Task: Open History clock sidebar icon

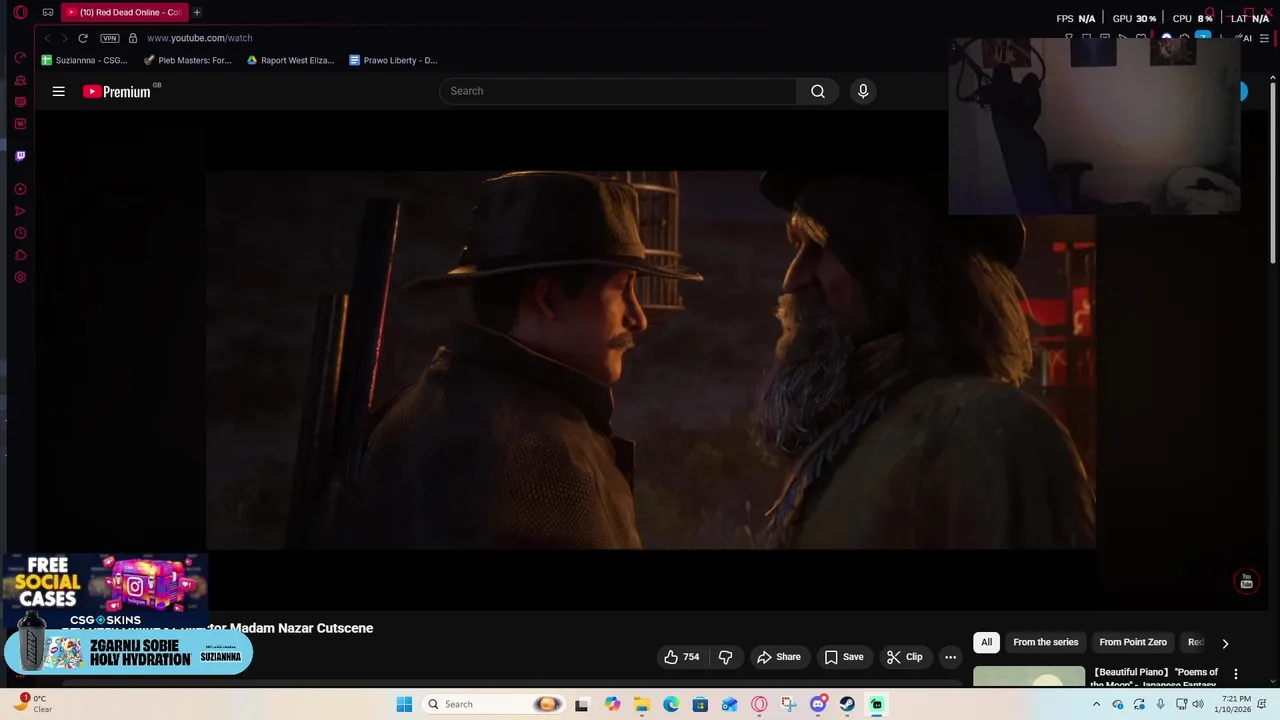Action: point(20,233)
